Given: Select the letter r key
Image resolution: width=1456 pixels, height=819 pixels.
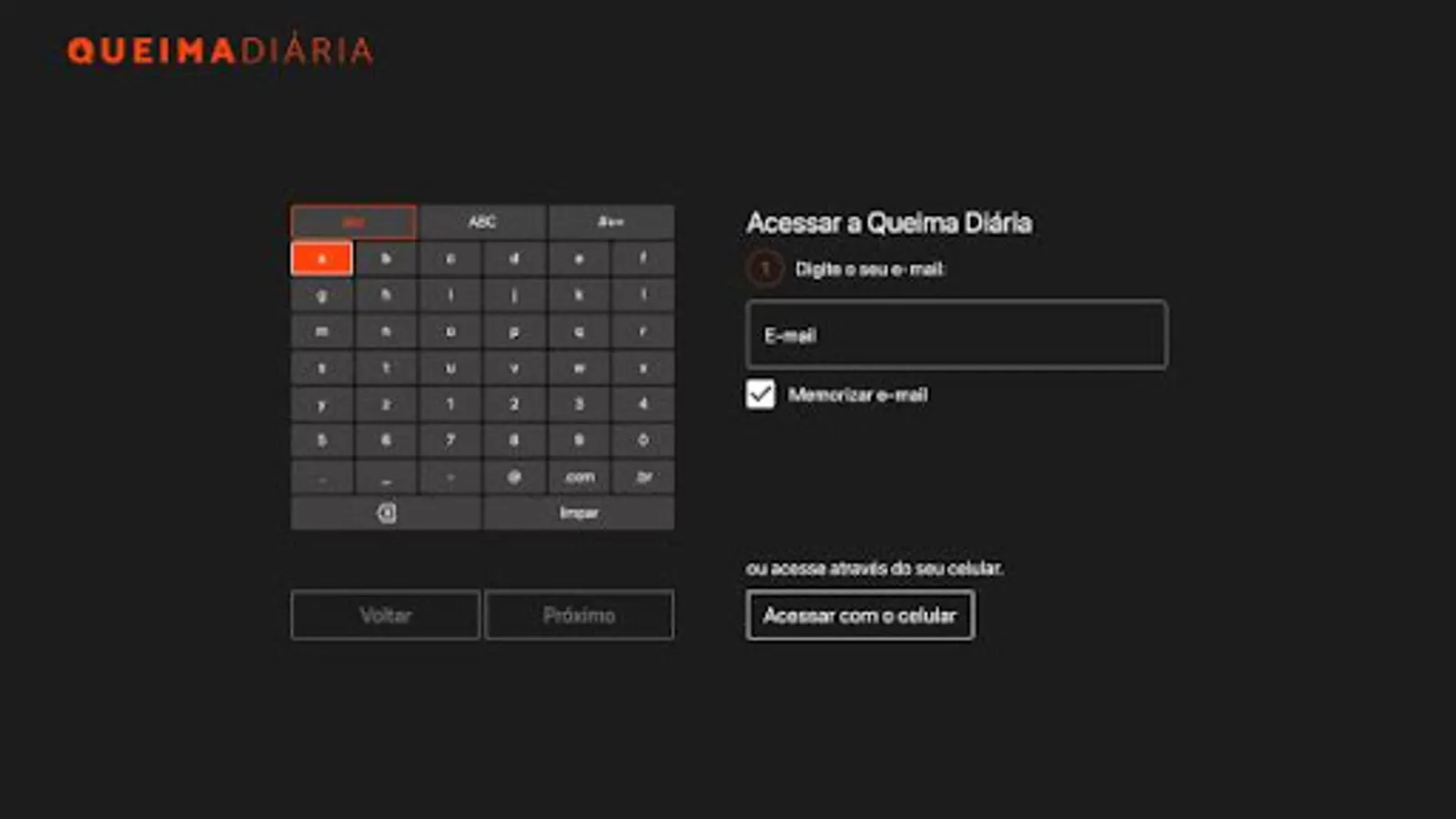Looking at the screenshot, I should 643,331.
